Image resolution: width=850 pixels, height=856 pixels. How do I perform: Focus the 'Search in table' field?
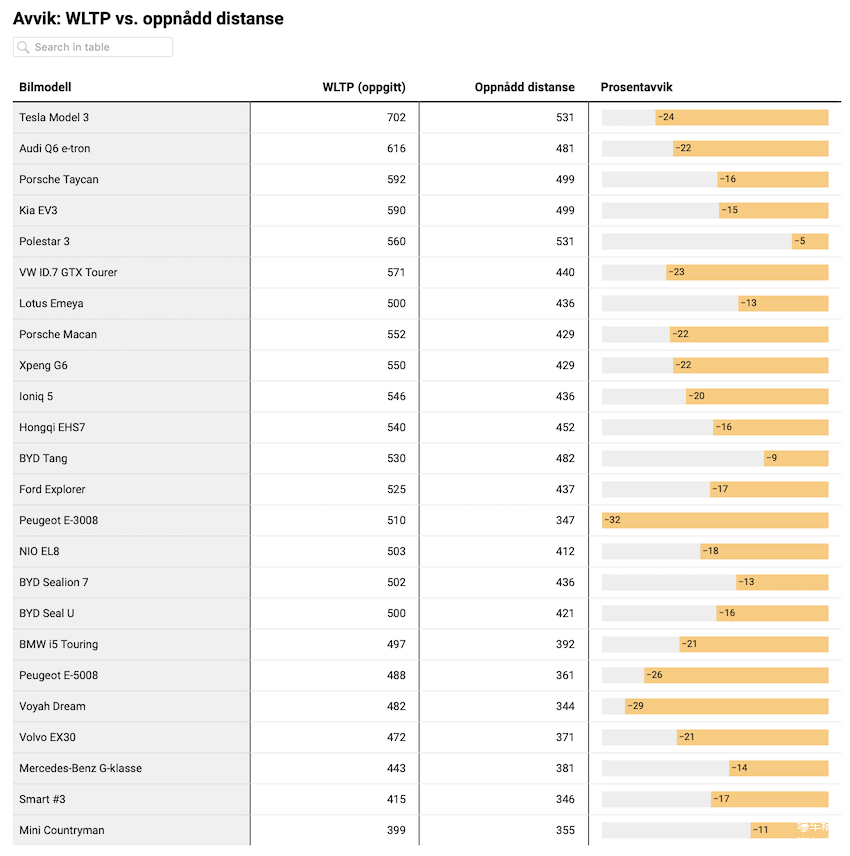click(x=100, y=47)
